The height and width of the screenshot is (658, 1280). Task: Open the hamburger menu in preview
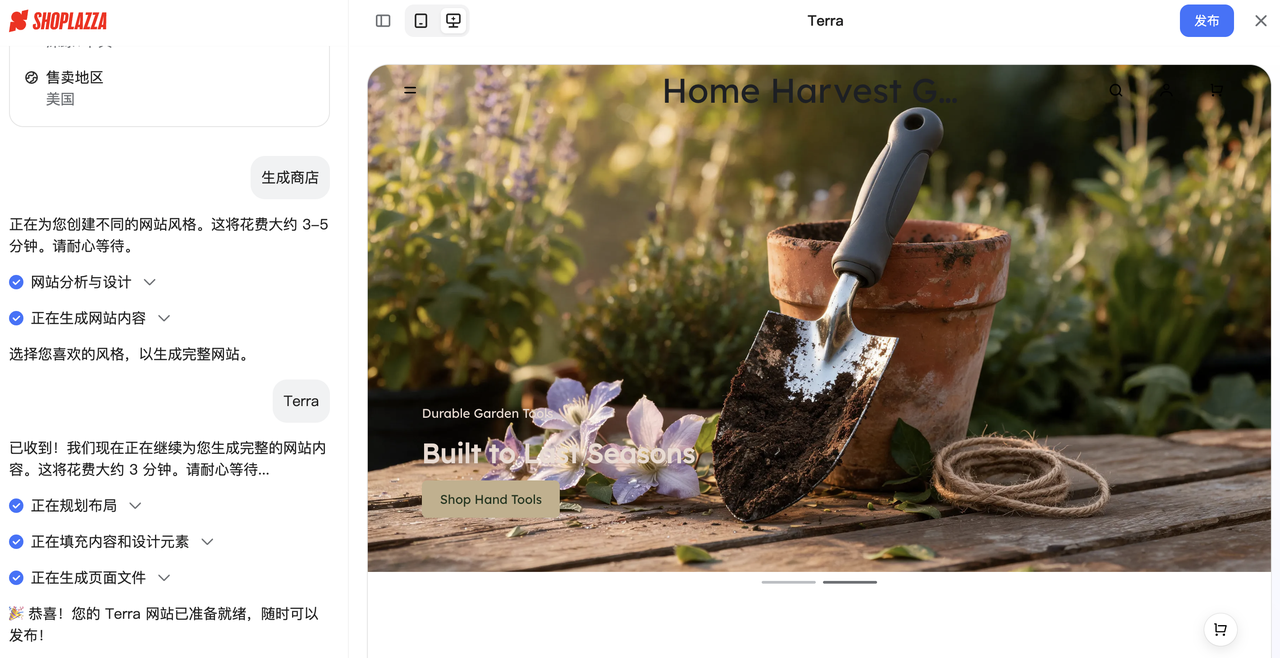(x=410, y=91)
